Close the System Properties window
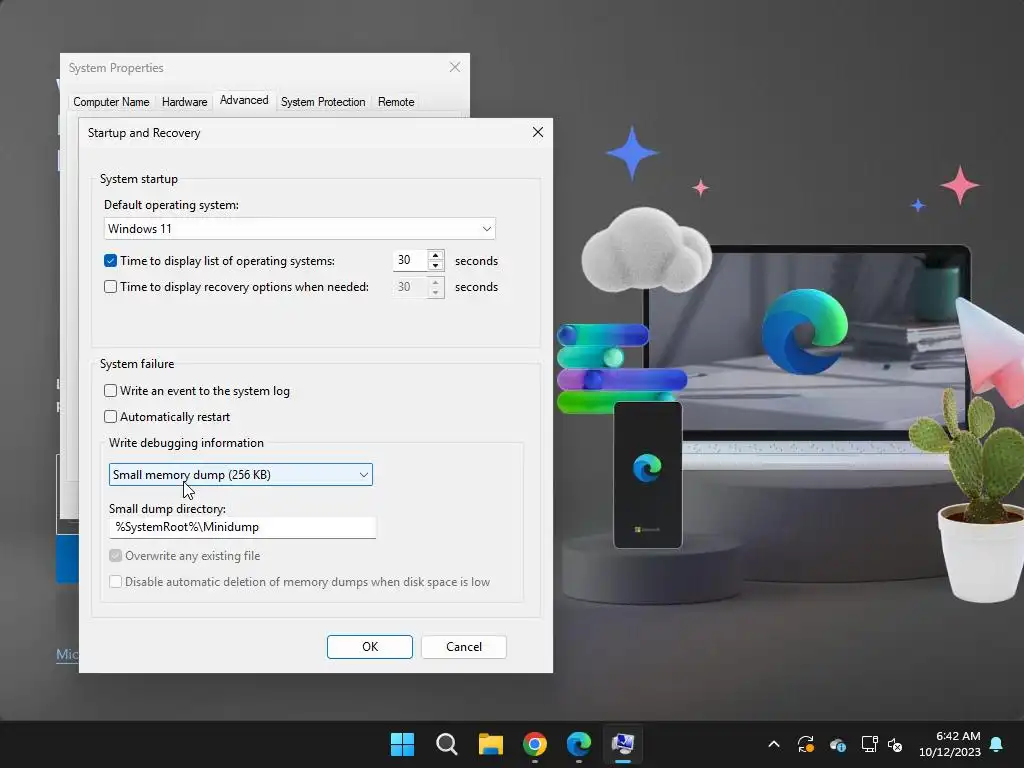Screen dimensions: 1024x768 coord(455,67)
